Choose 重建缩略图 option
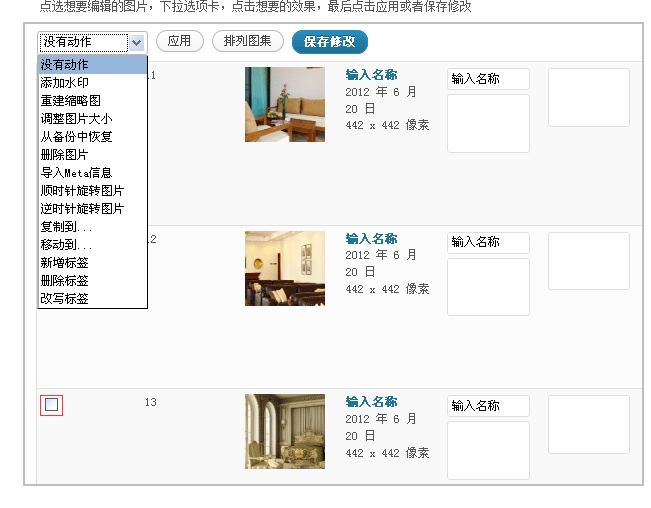This screenshot has width=651, height=508. [70, 101]
